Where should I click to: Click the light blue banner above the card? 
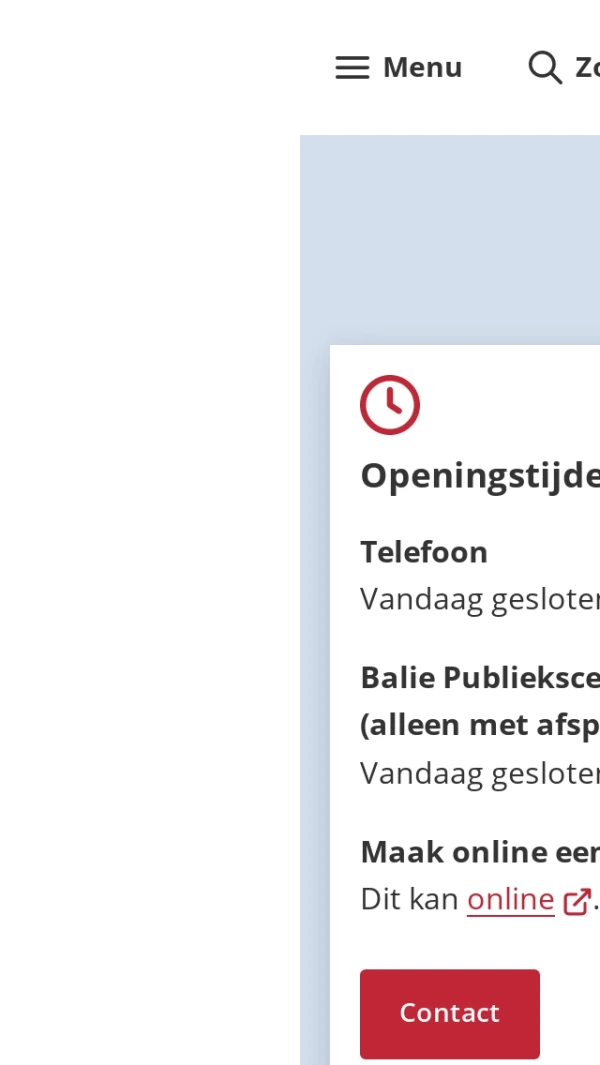(x=450, y=240)
